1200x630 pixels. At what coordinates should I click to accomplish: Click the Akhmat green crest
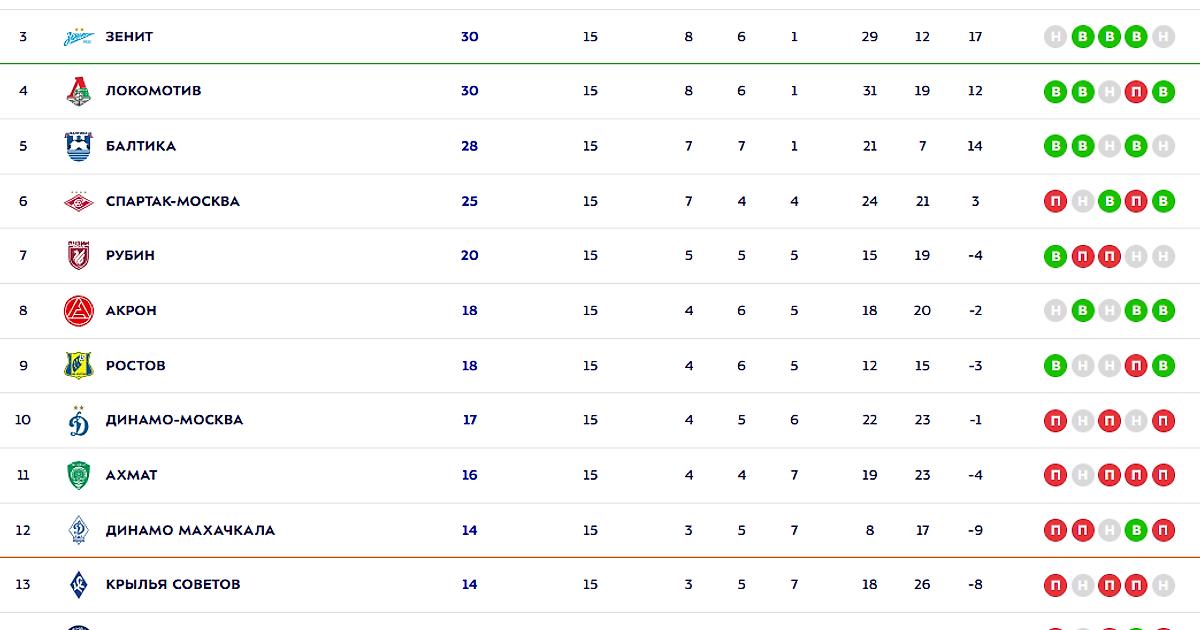[x=78, y=475]
